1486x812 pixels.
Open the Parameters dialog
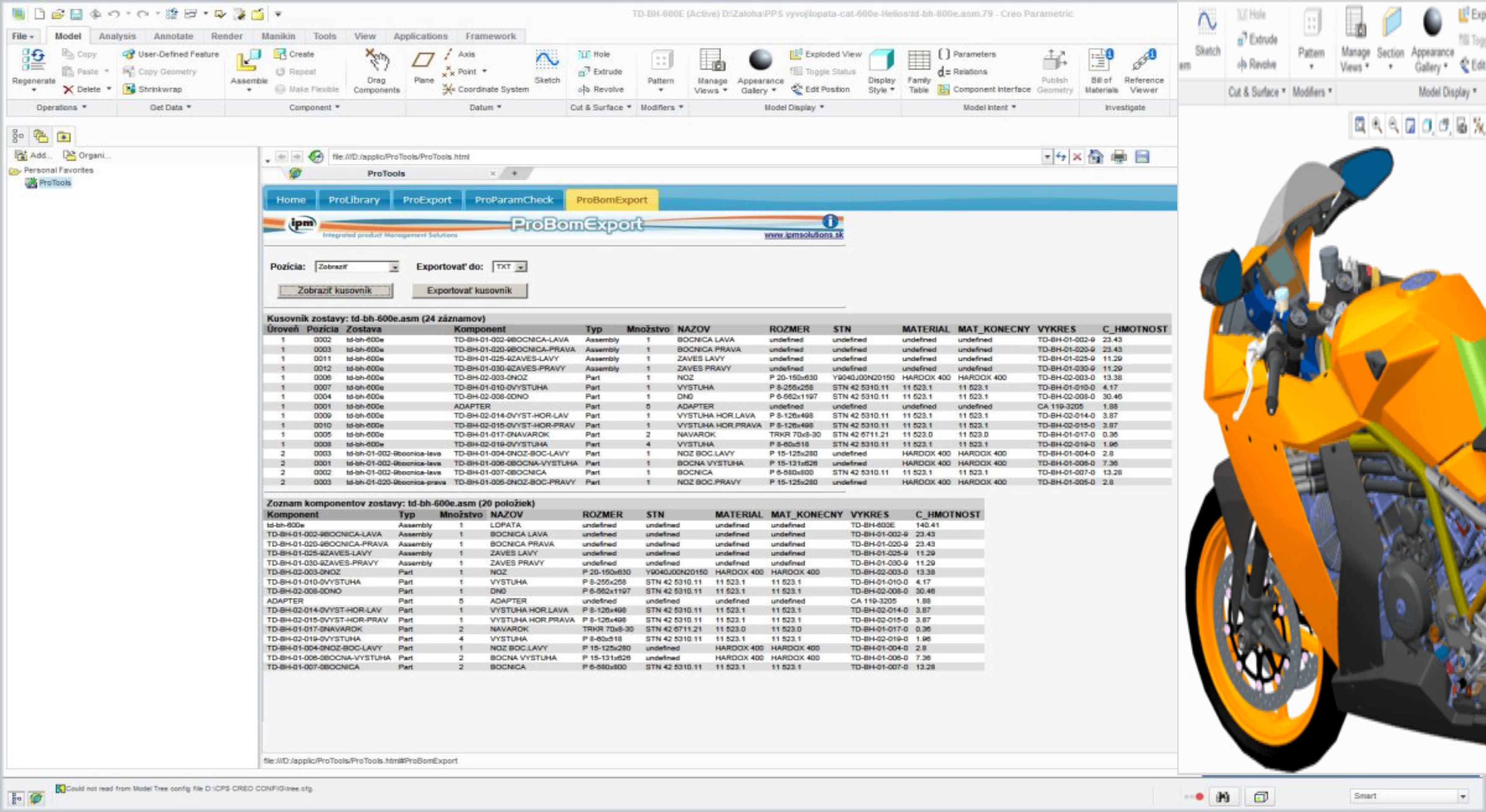(968, 54)
